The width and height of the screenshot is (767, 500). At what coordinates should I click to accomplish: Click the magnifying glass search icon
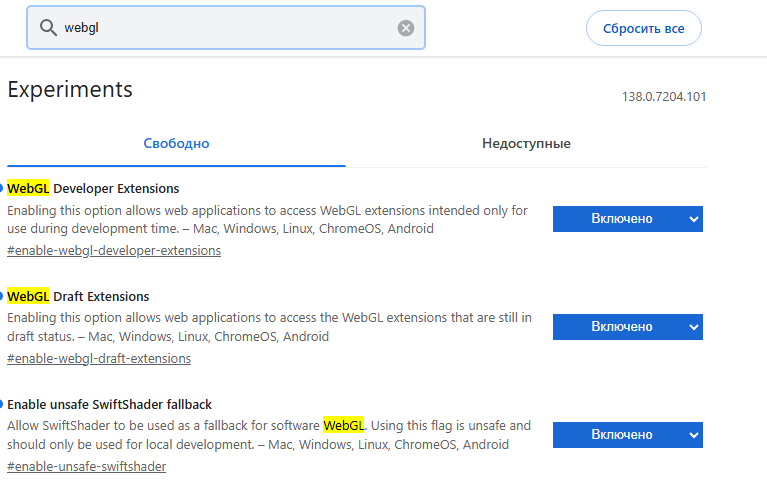tap(47, 28)
